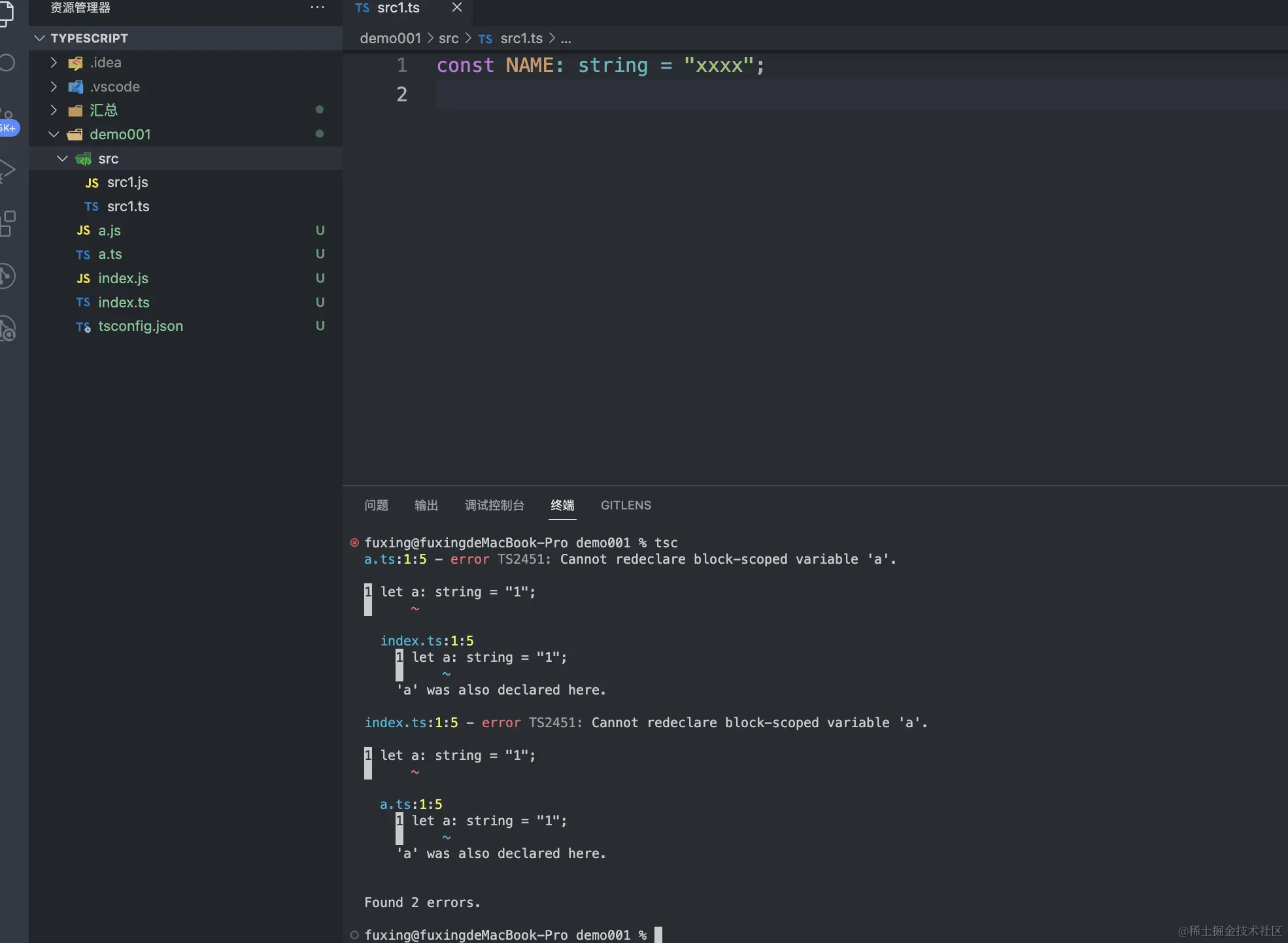Click src breadcrumb in editor path
This screenshot has width=1288, height=943.
coord(449,39)
